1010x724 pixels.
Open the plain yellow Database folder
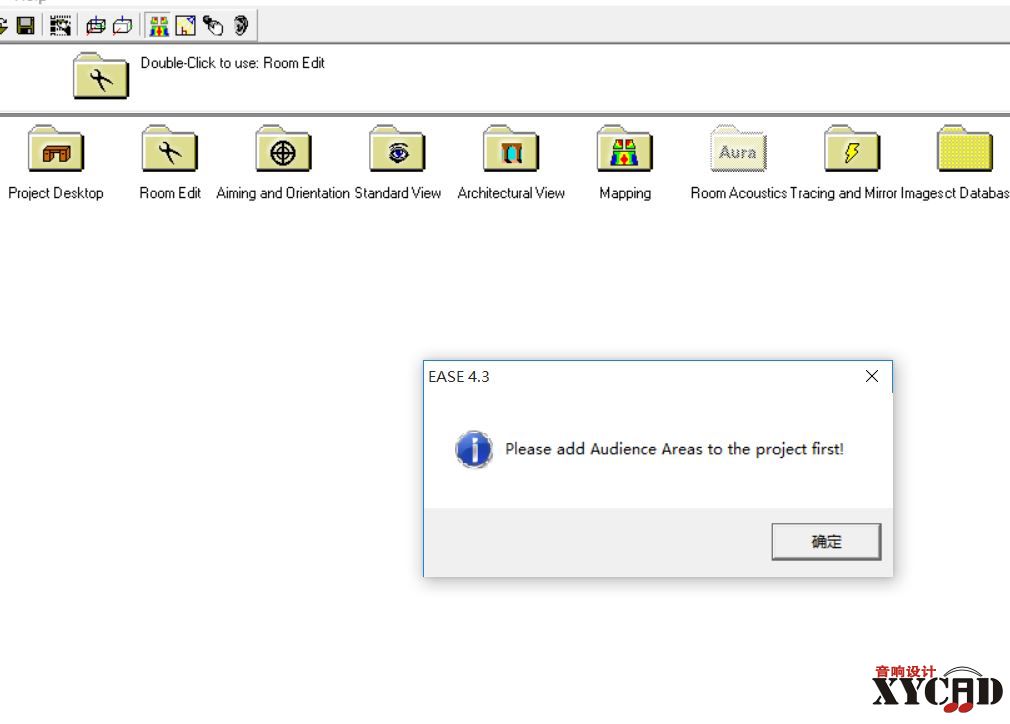[965, 148]
